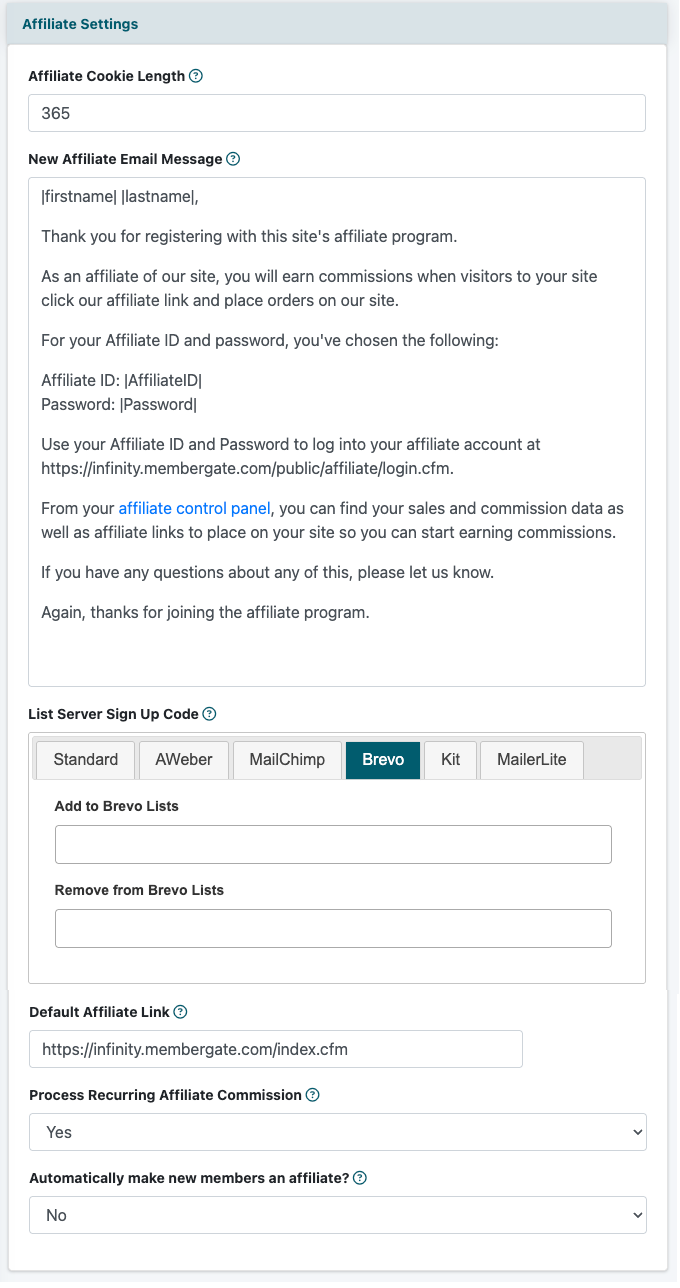Image resolution: width=680 pixels, height=1288 pixels.
Task: Open Process Recurring Affiliate Commission dropdown
Action: tap(337, 1132)
